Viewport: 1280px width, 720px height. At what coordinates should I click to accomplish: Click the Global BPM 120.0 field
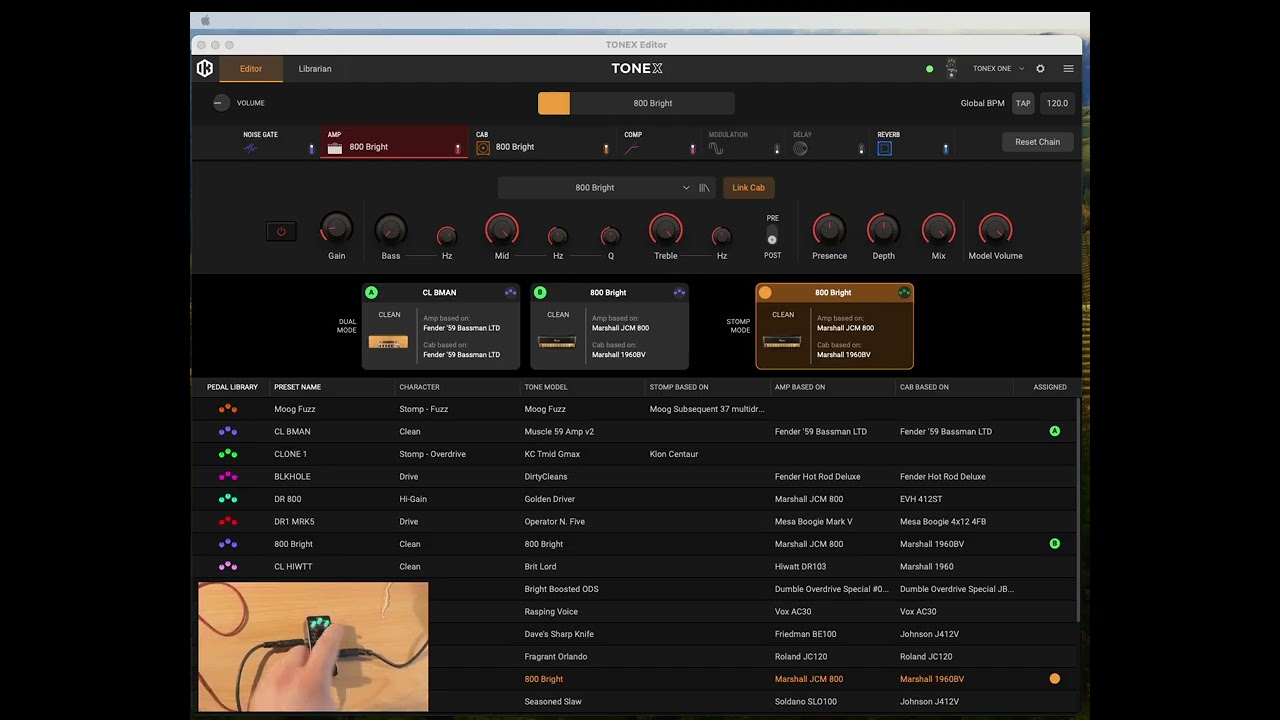1057,103
